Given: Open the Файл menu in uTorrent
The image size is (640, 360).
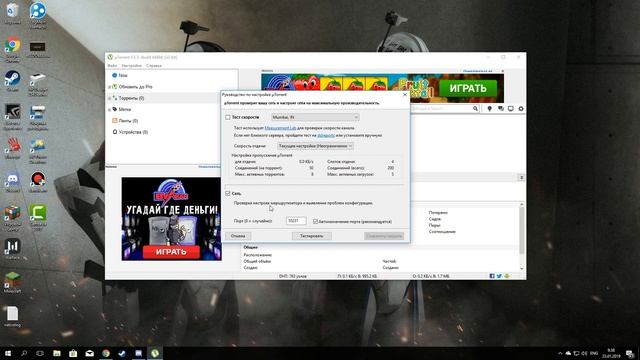Looking at the screenshot, I should coord(112,65).
